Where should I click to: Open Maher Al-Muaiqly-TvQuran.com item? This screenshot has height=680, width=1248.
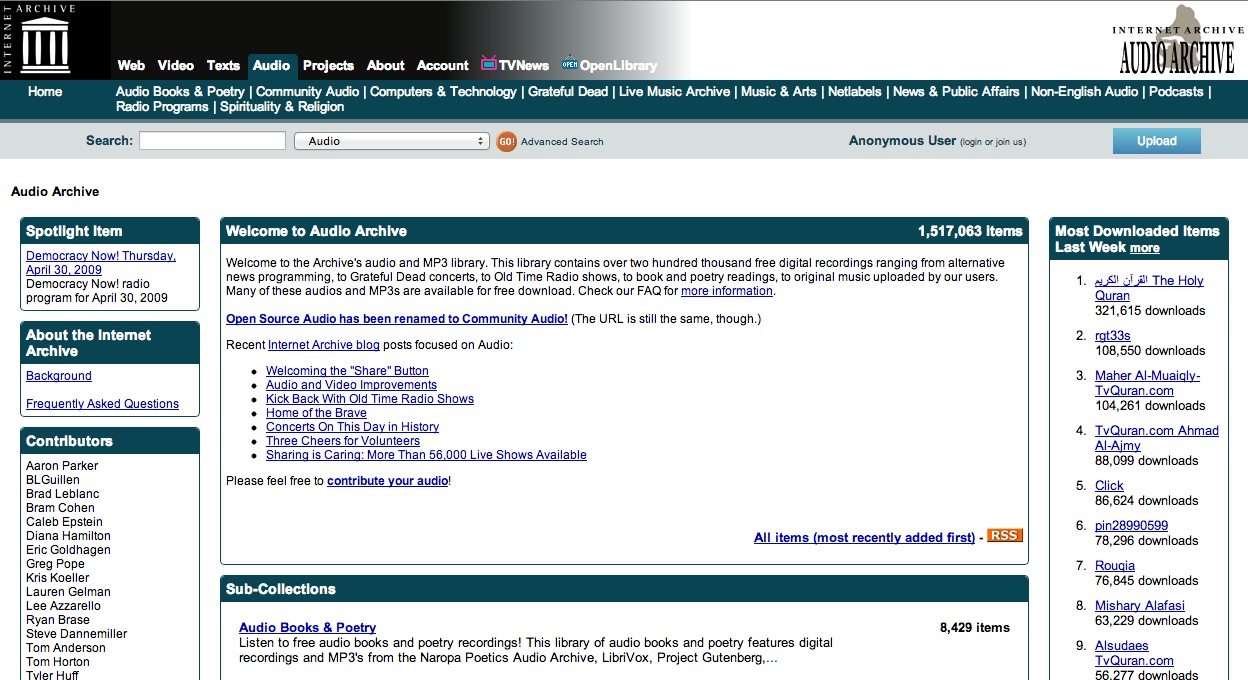pyautogui.click(x=1147, y=383)
